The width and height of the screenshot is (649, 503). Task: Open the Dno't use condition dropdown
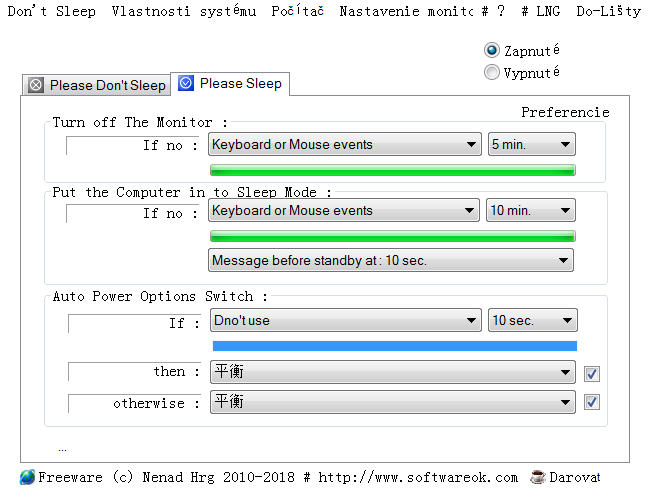[x=346, y=320]
